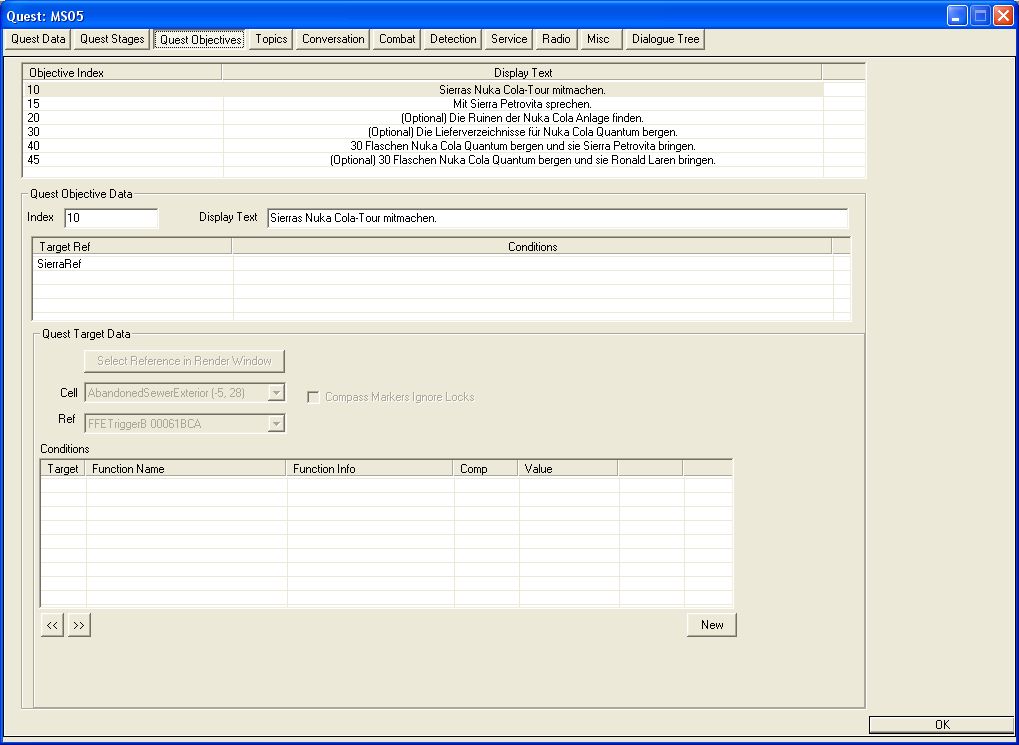The height and width of the screenshot is (745, 1019).
Task: Click the objectives list Display Text column header
Action: 522,73
